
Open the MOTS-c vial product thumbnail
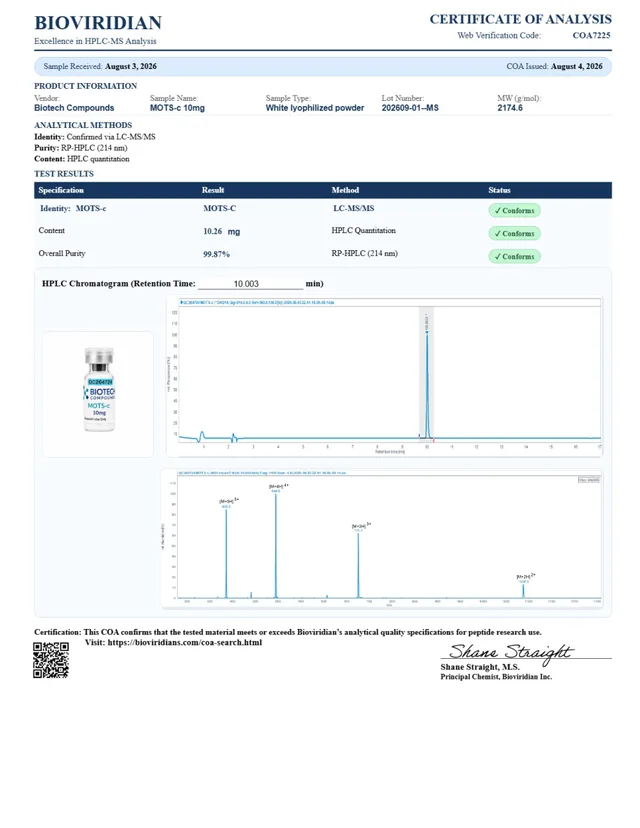98,394
